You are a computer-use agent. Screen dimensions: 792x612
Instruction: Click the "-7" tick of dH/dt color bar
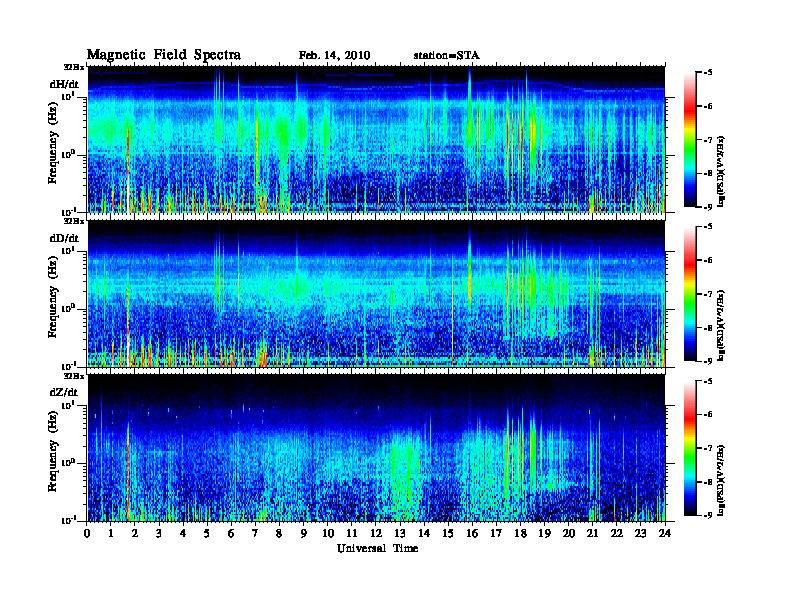point(708,140)
